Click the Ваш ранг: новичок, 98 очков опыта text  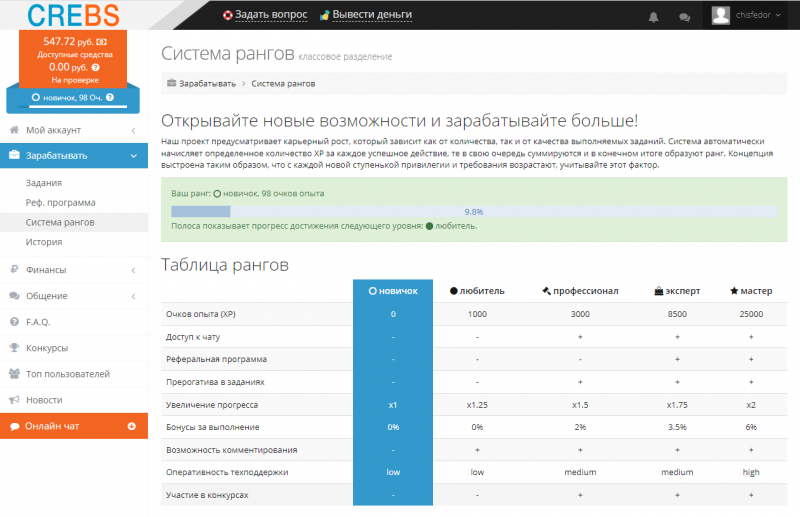(x=247, y=193)
